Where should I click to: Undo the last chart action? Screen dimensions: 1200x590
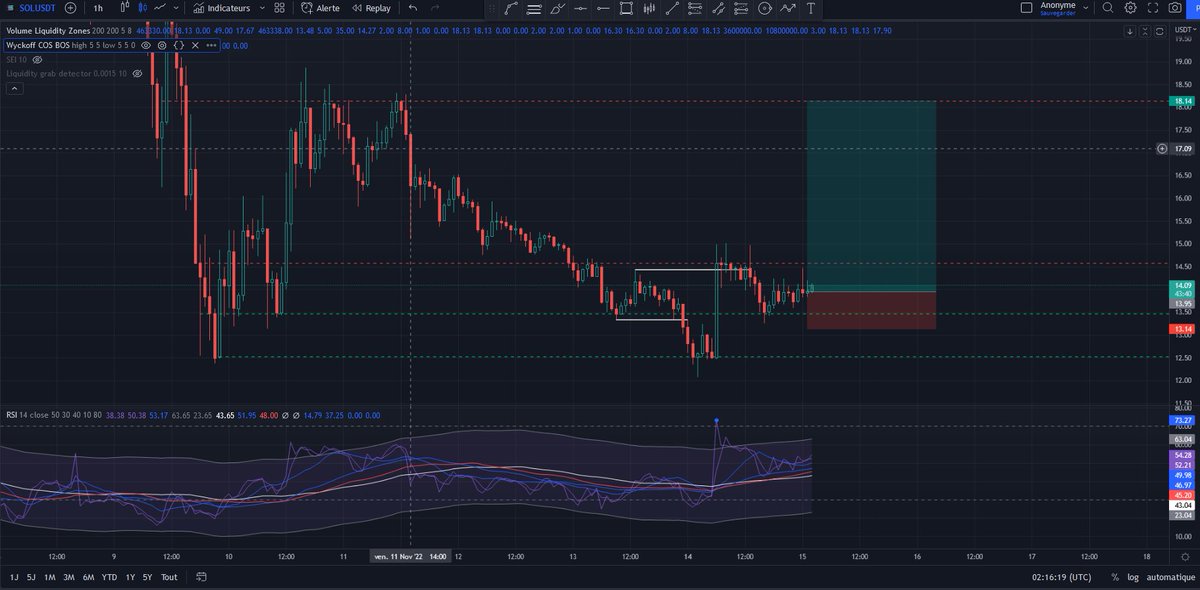click(412, 8)
